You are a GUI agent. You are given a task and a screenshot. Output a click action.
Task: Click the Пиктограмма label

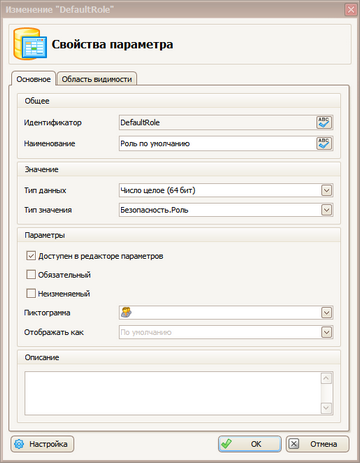tap(47, 313)
